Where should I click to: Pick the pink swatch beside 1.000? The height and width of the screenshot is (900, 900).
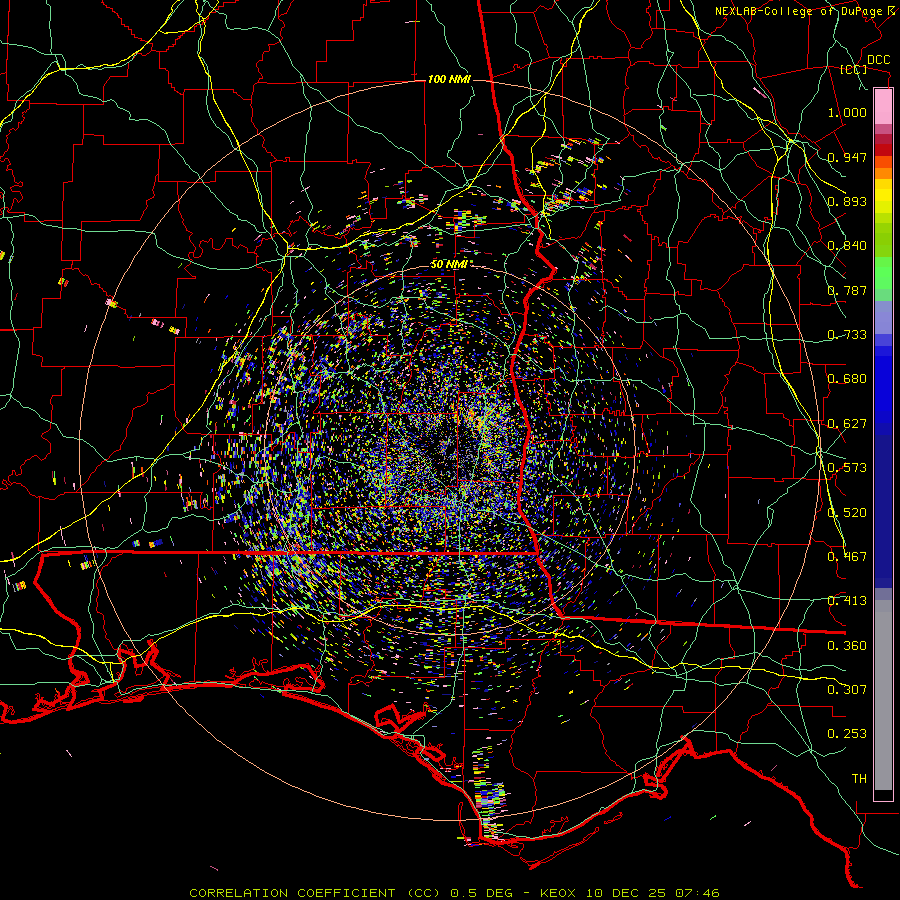[x=883, y=107]
